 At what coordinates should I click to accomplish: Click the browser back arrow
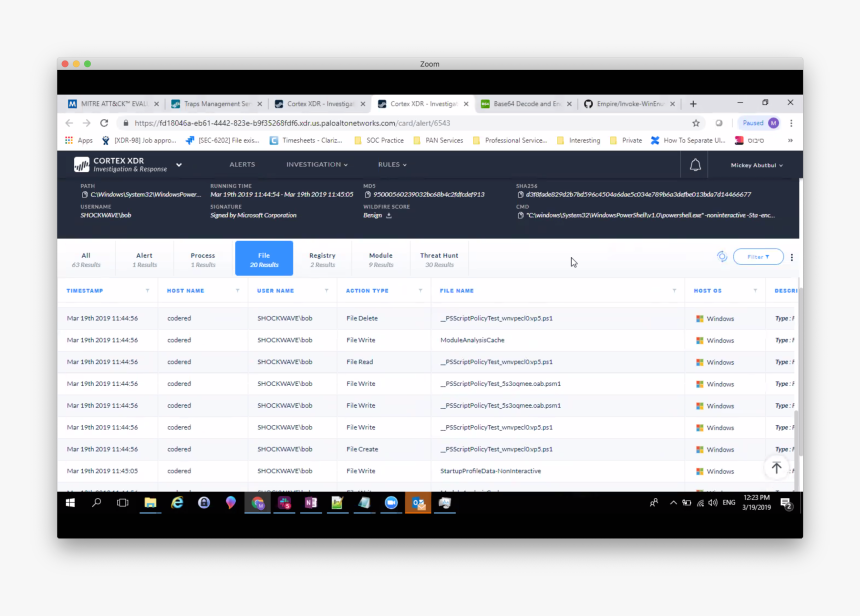[69, 123]
